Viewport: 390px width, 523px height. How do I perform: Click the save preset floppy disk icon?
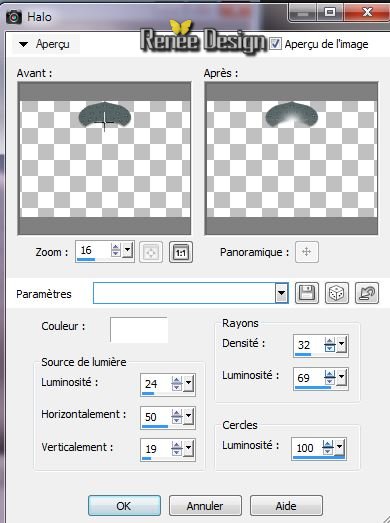[x=307, y=293]
